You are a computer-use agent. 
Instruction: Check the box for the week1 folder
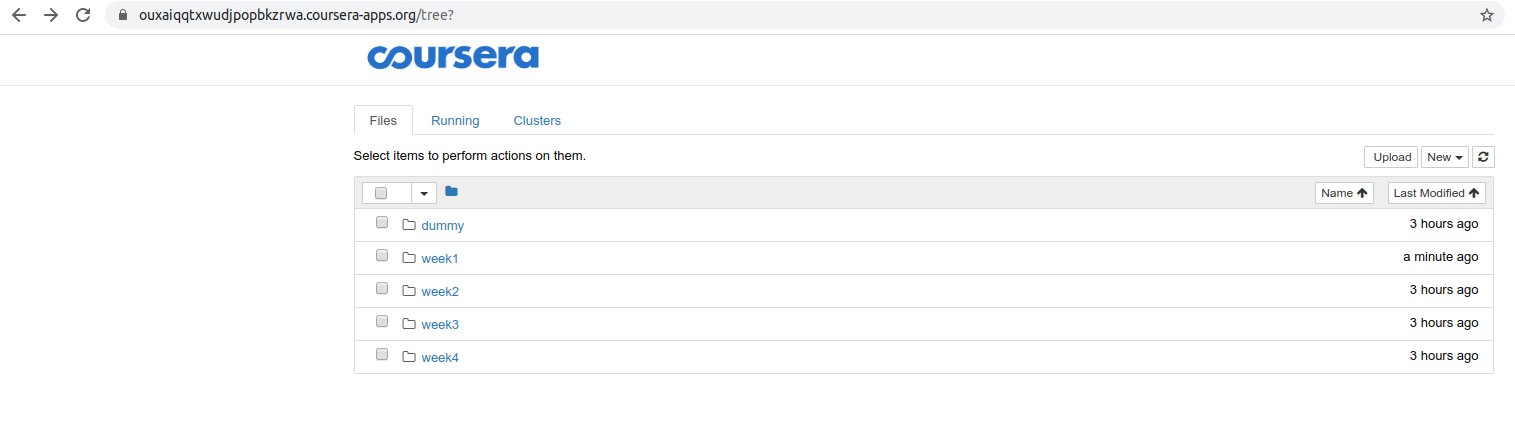click(x=382, y=256)
